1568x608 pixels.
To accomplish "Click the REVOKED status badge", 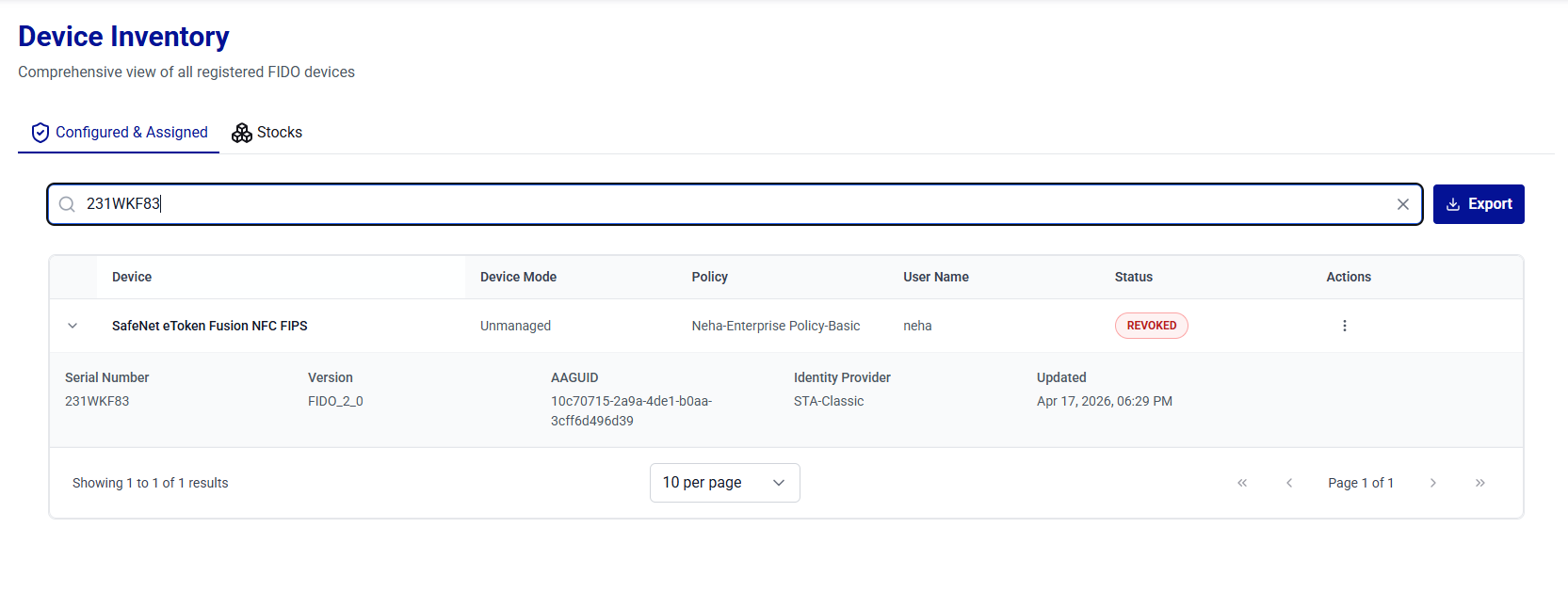I will [1152, 326].
